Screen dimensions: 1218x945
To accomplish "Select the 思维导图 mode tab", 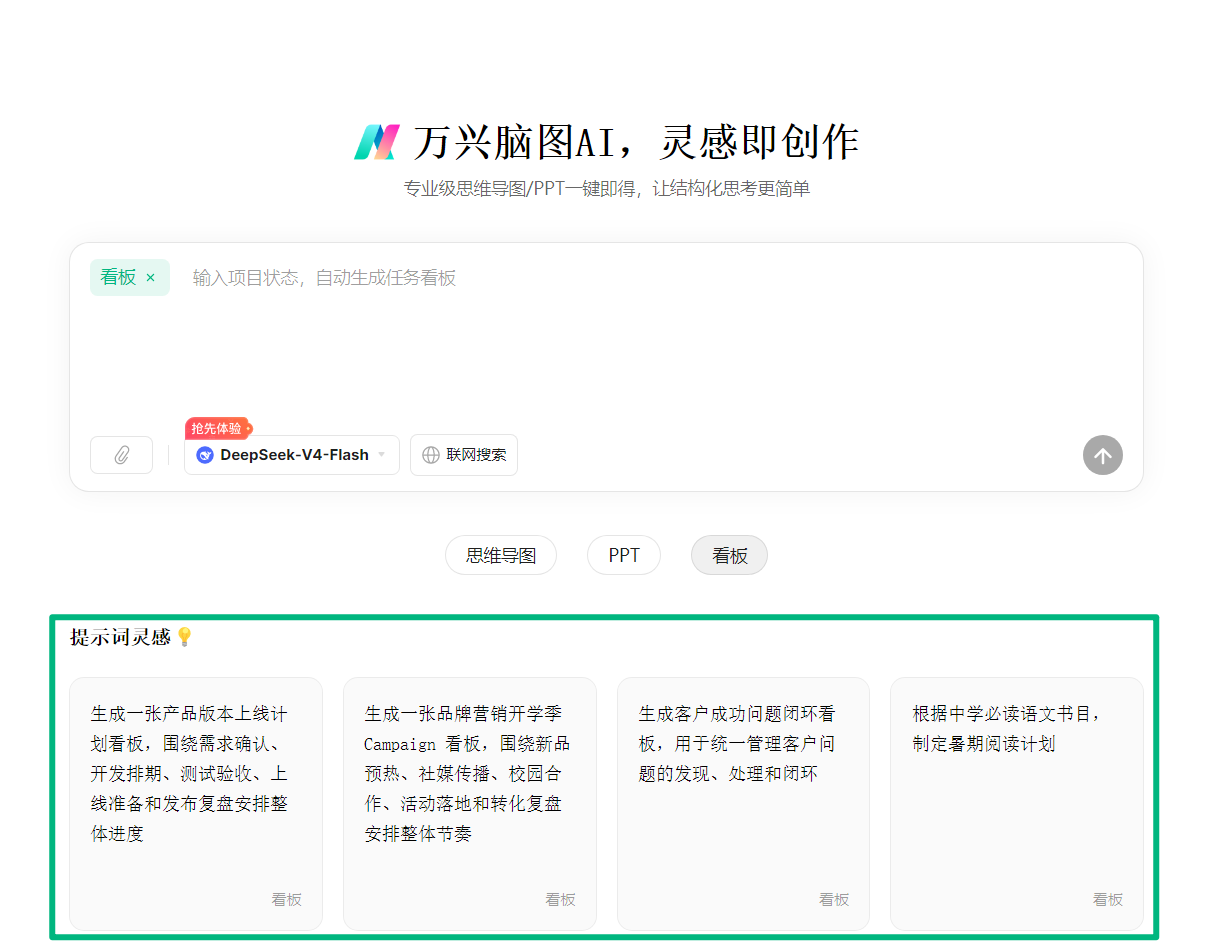I will point(501,555).
